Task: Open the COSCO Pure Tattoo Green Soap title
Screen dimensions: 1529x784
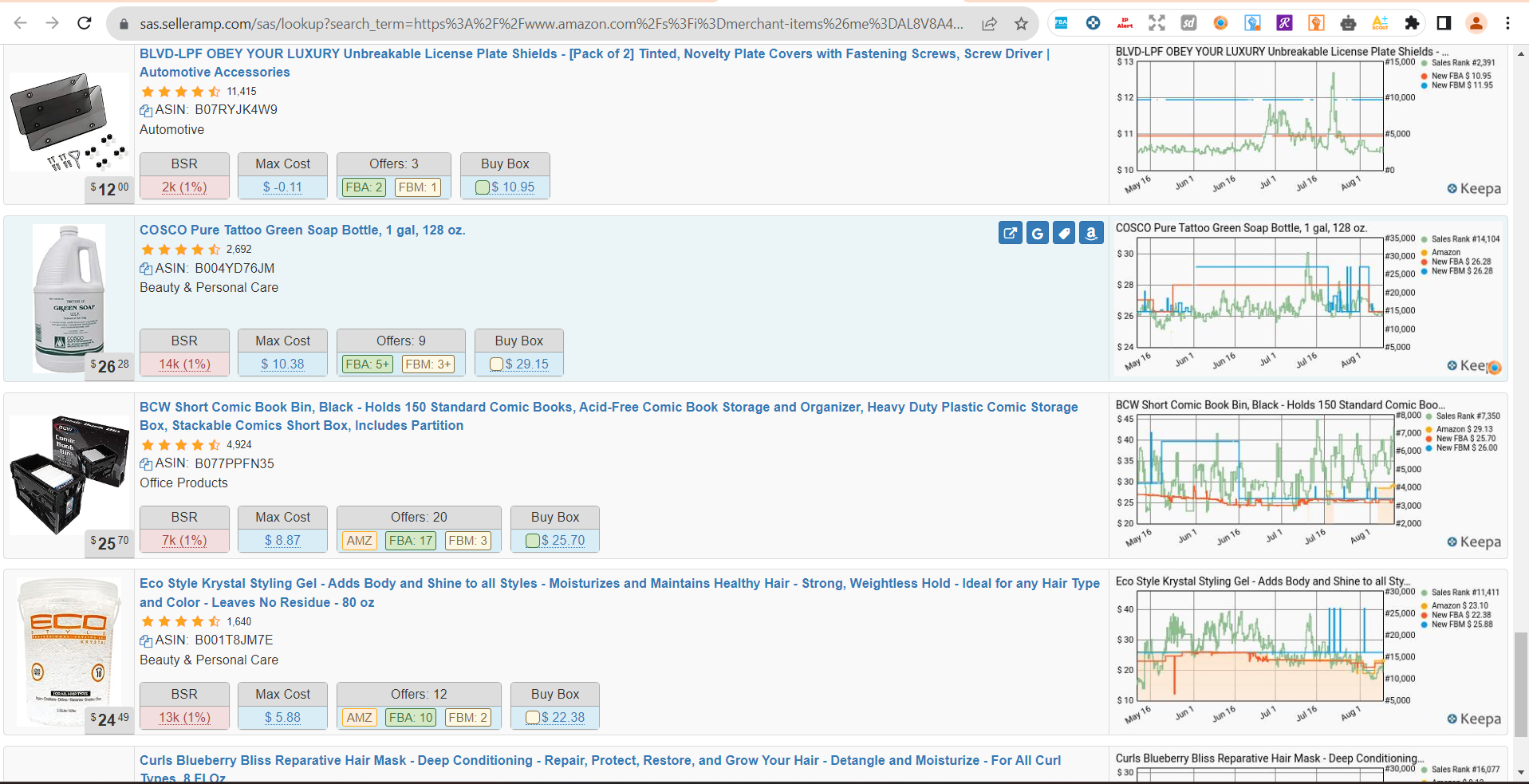Action: click(x=302, y=230)
